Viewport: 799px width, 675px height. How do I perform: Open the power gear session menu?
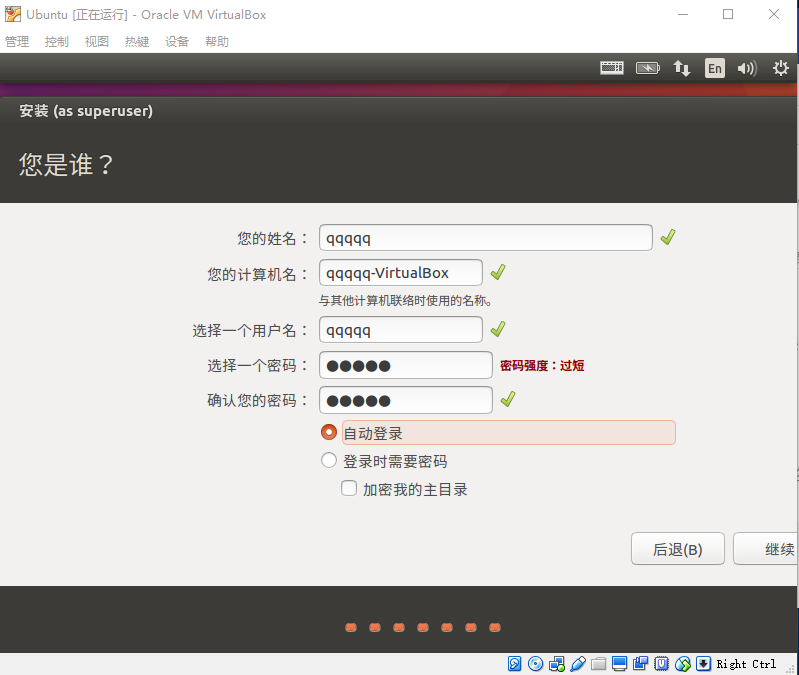(780, 68)
